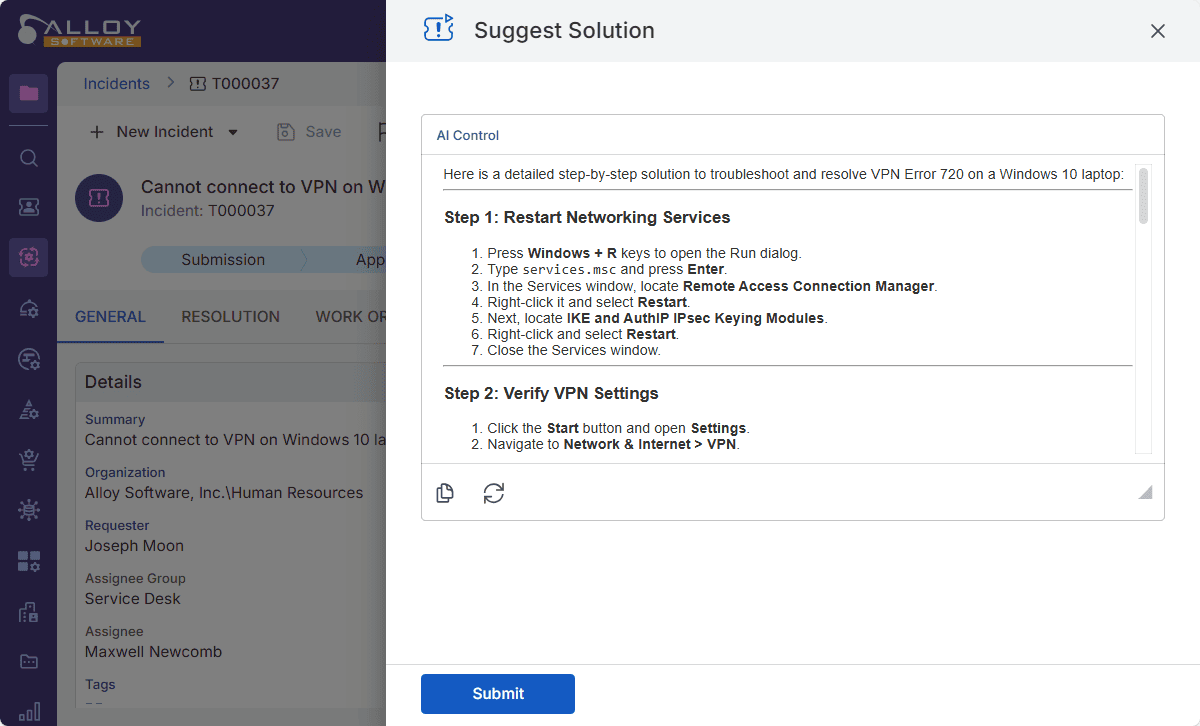Click the resize grip of AI Control box
Viewport: 1200px width, 726px height.
point(1145,492)
